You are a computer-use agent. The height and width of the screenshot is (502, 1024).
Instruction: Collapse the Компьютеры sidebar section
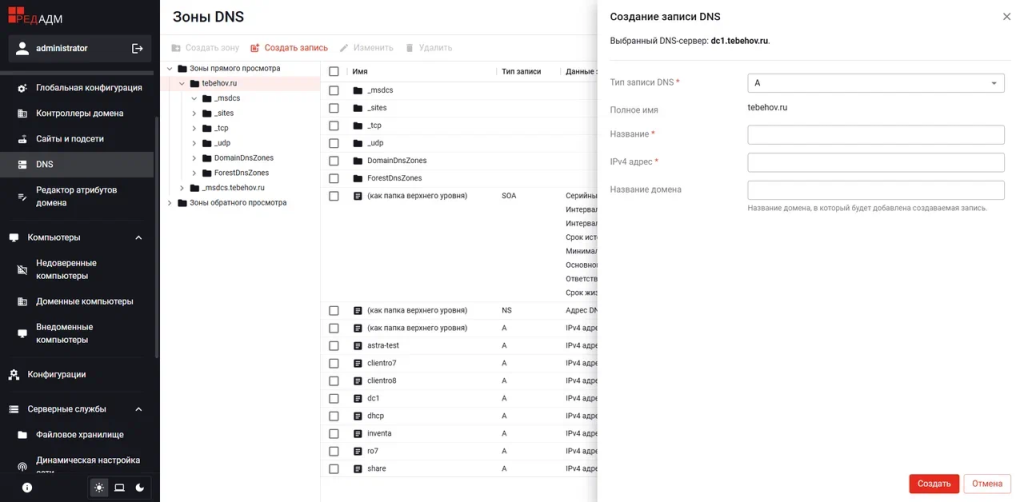tap(138, 238)
